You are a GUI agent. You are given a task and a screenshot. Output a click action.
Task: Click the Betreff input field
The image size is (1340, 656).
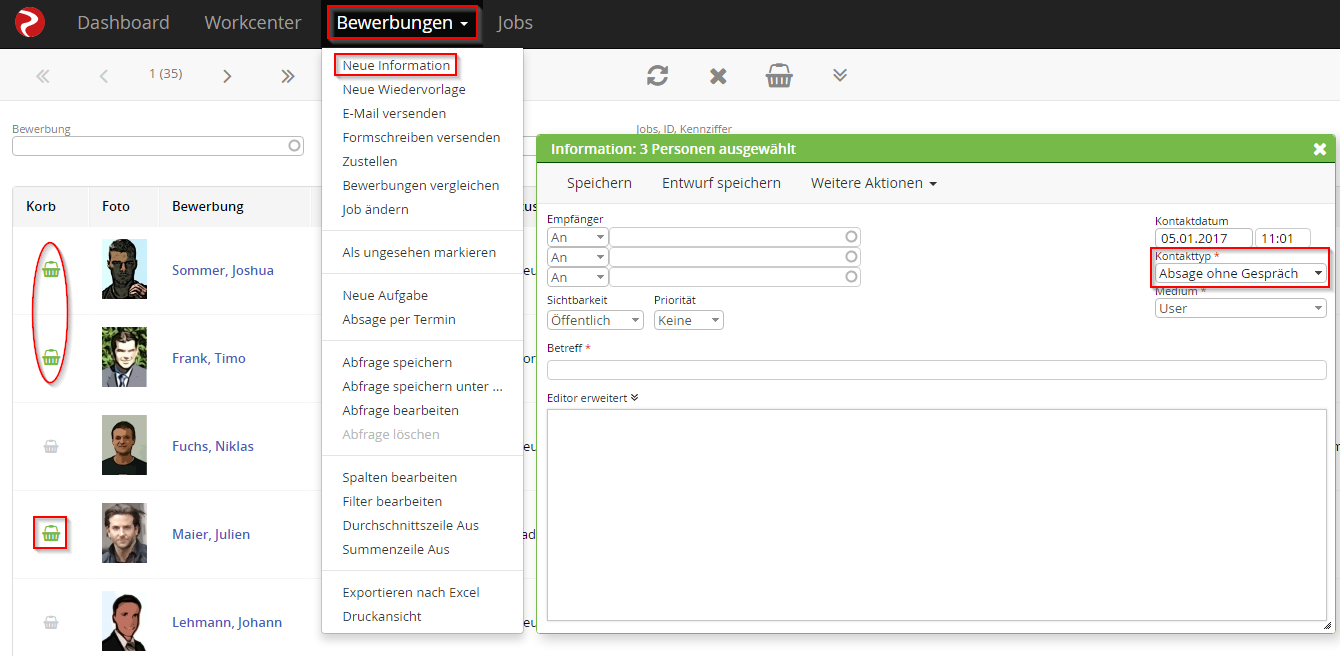(x=937, y=370)
